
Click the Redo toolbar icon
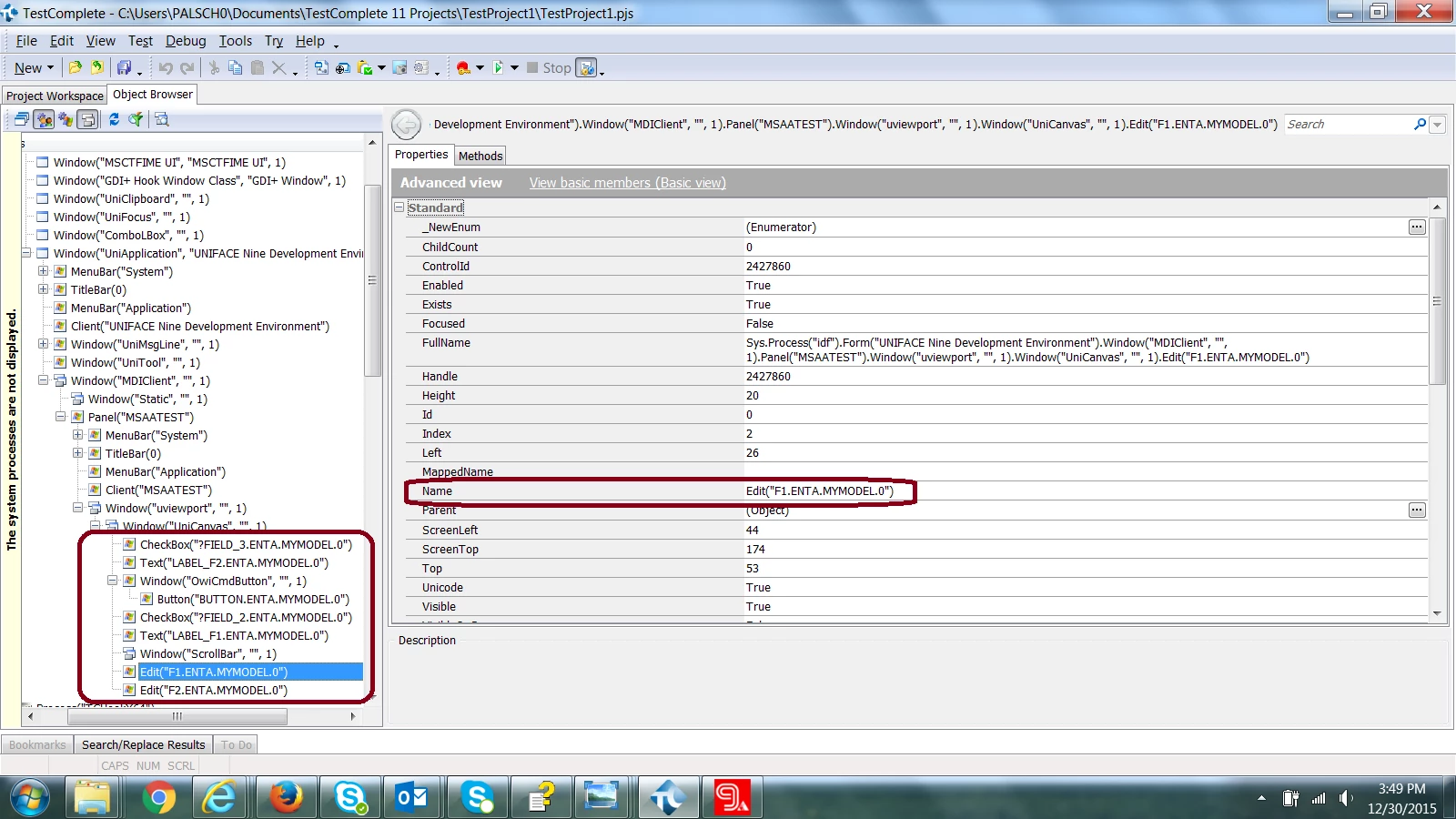(x=187, y=67)
